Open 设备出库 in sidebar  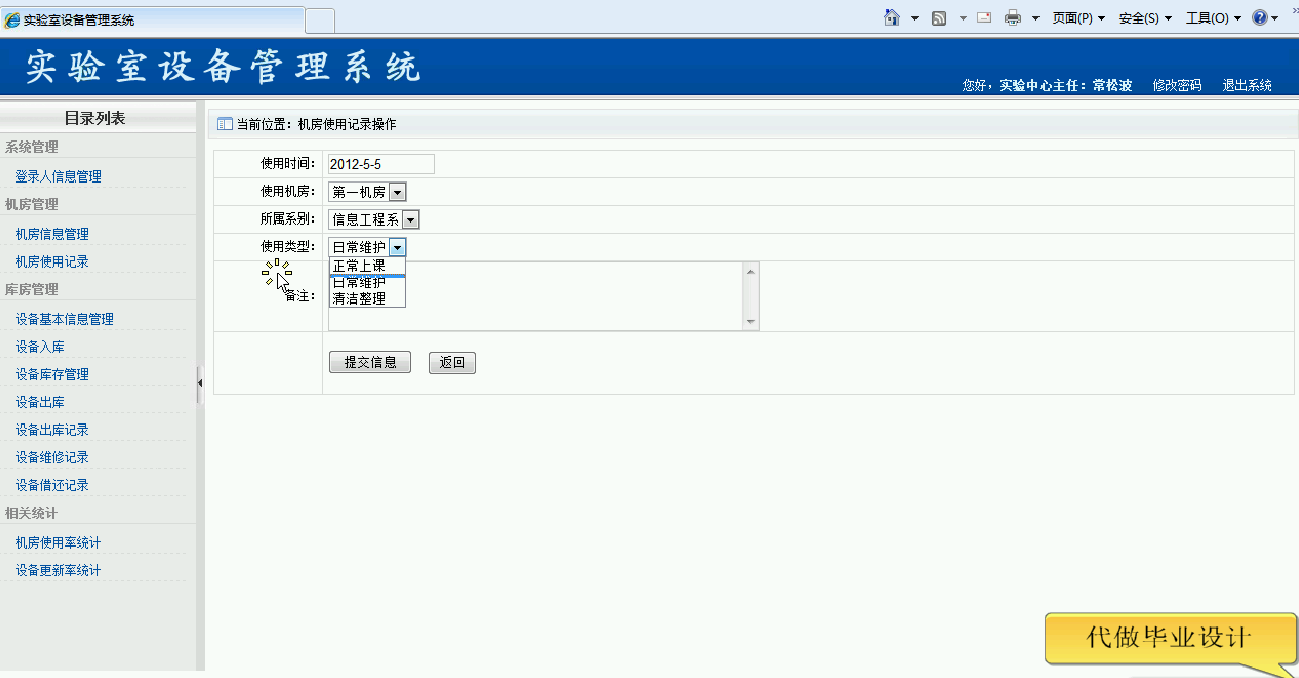[x=40, y=402]
